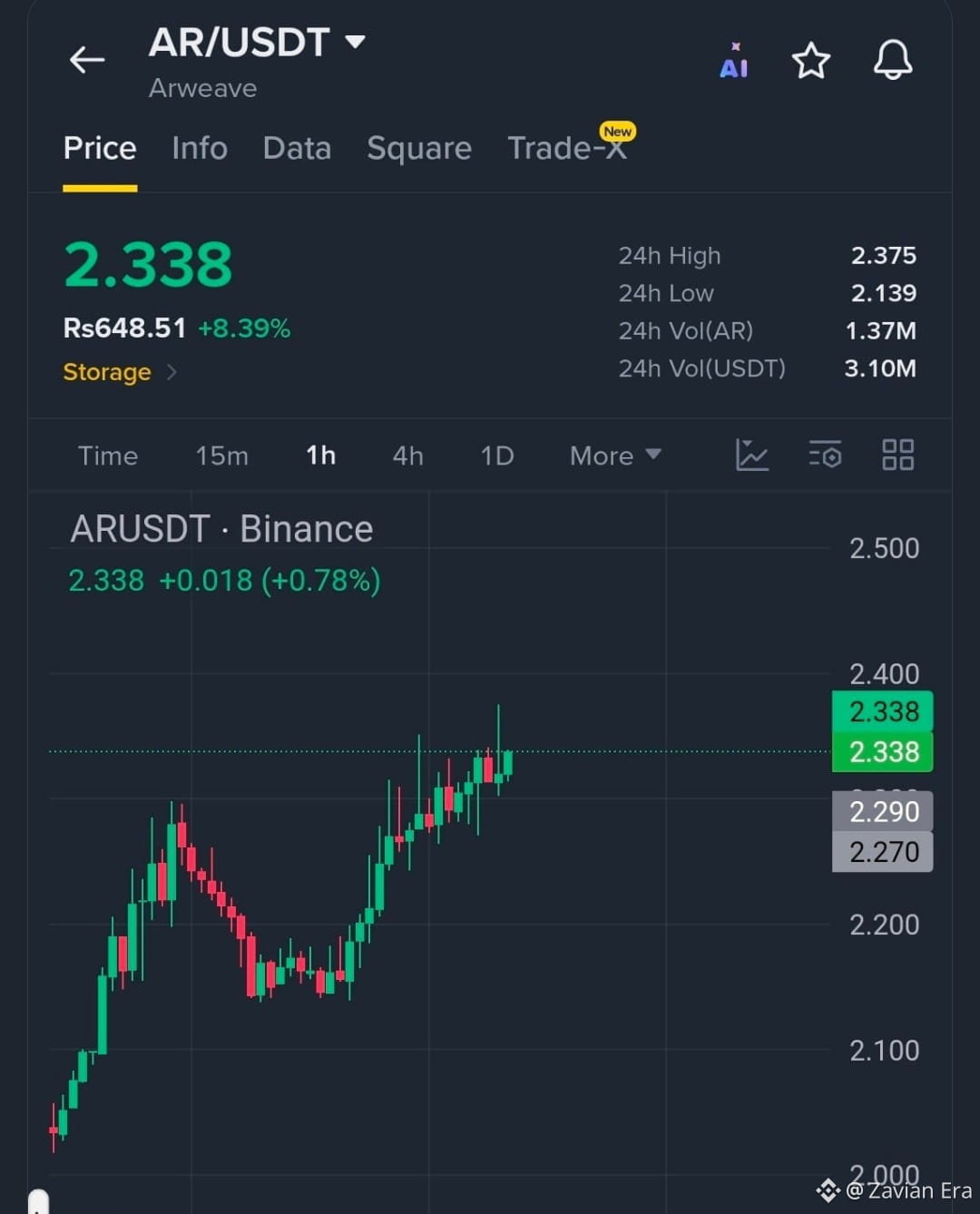Tap the +8.39% change value

(244, 328)
